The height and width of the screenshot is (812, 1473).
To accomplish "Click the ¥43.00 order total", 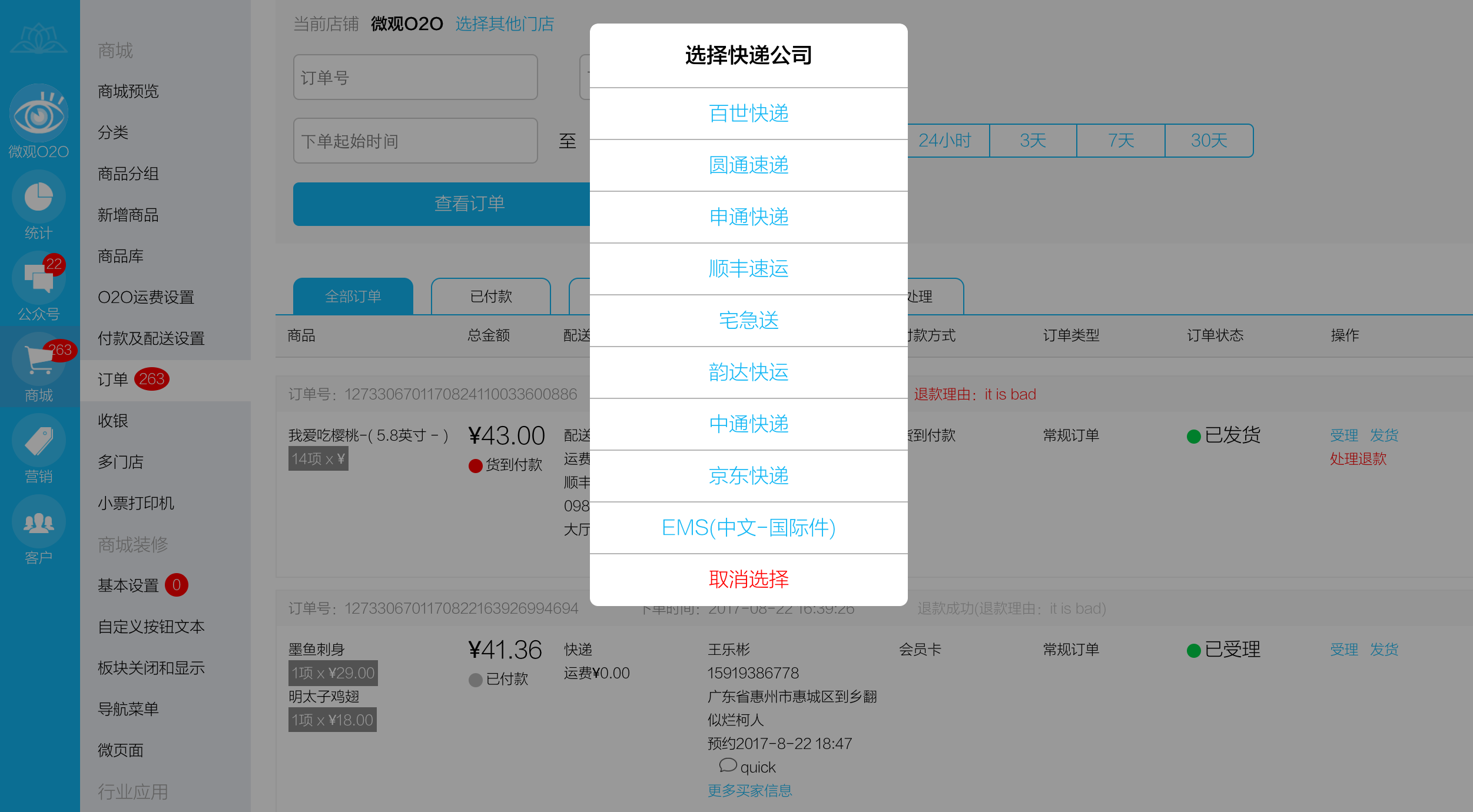I will pyautogui.click(x=507, y=436).
